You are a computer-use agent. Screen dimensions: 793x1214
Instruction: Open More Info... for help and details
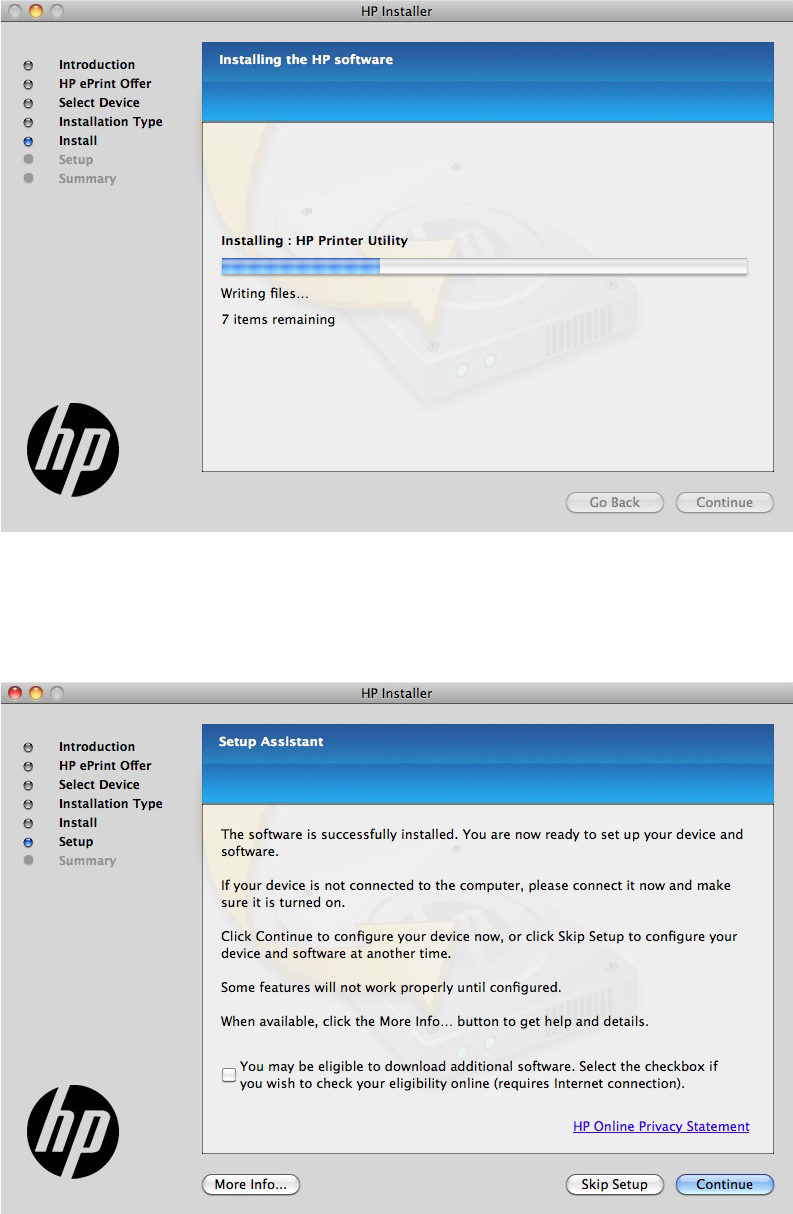[250, 1184]
